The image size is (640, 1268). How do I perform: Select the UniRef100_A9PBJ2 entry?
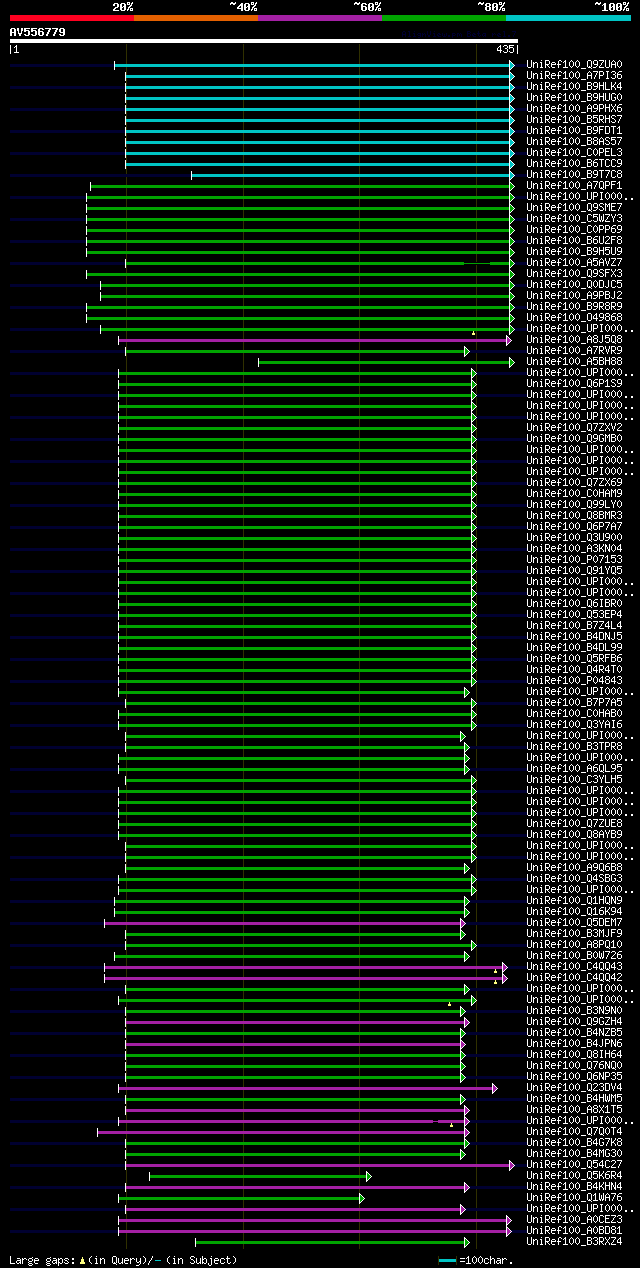coord(574,296)
